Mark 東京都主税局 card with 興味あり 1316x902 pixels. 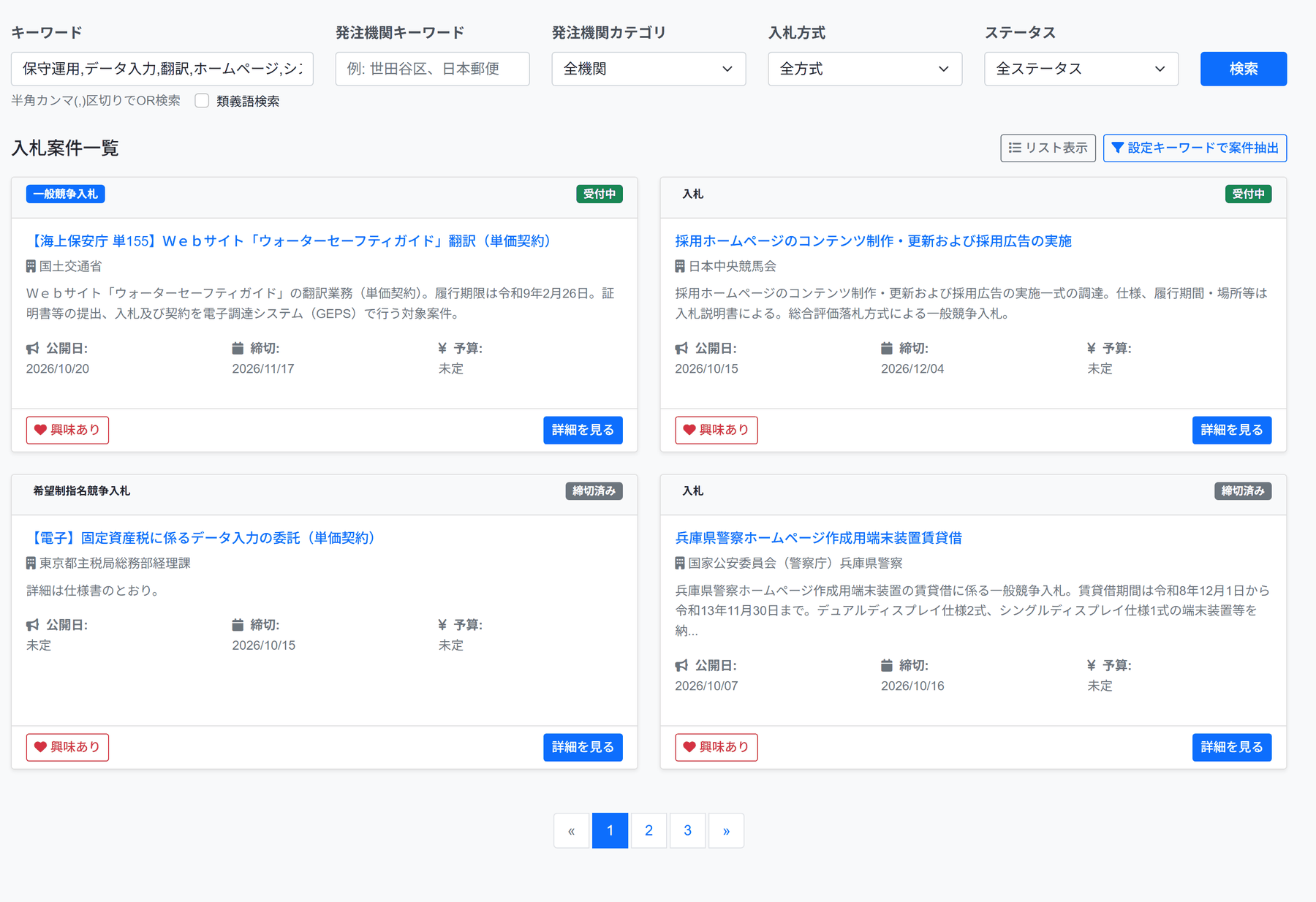(x=67, y=747)
